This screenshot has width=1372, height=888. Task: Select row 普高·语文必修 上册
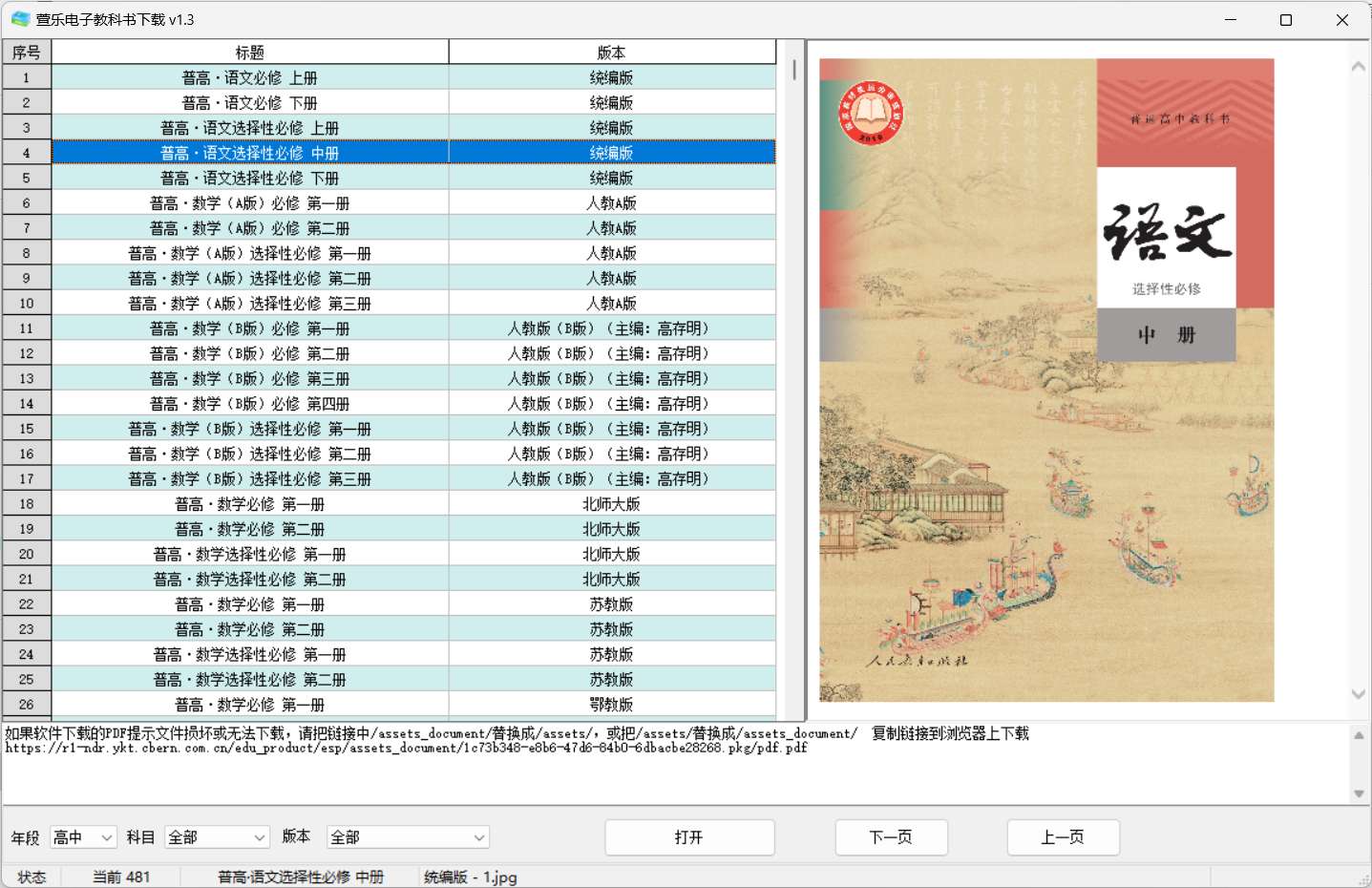pos(413,78)
